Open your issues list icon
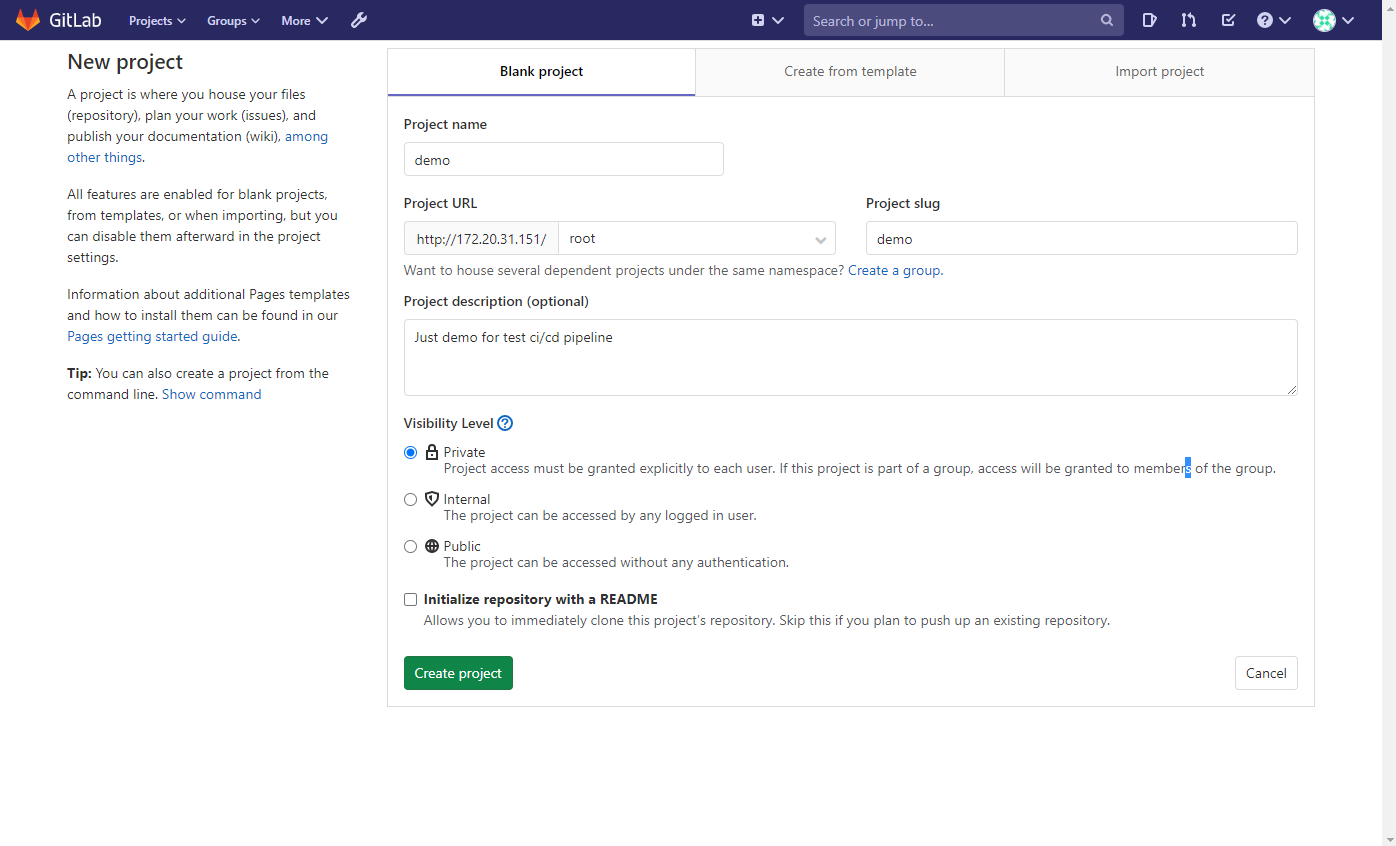This screenshot has width=1396, height=846. 1149,20
